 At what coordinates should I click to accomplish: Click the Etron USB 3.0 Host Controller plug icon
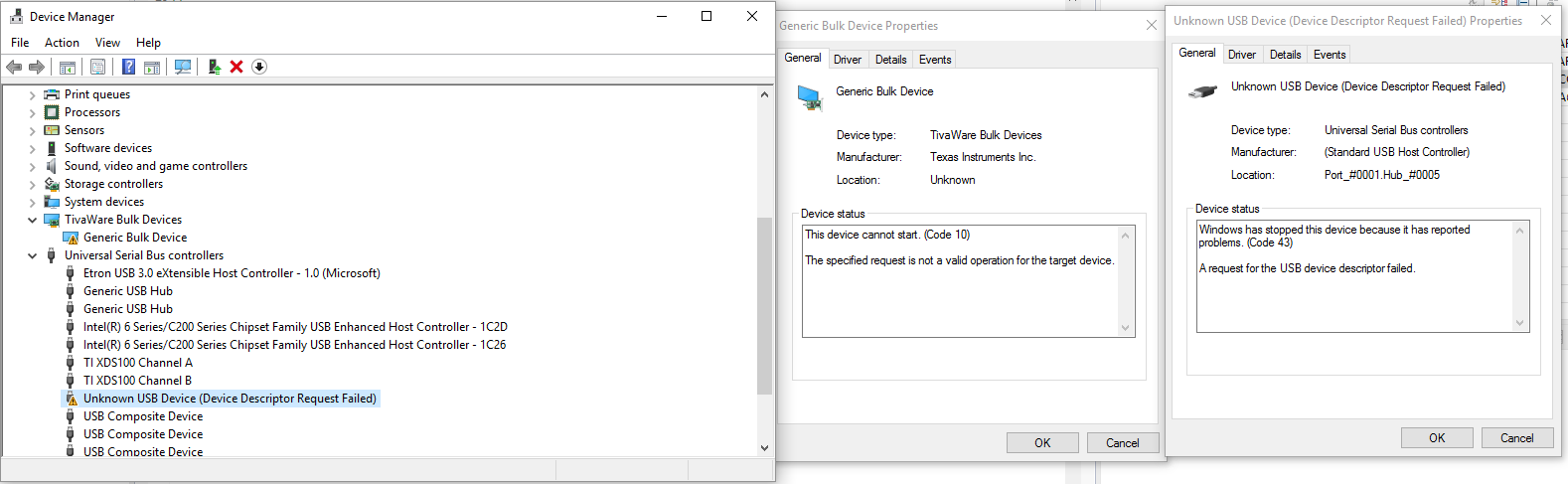pos(71,273)
